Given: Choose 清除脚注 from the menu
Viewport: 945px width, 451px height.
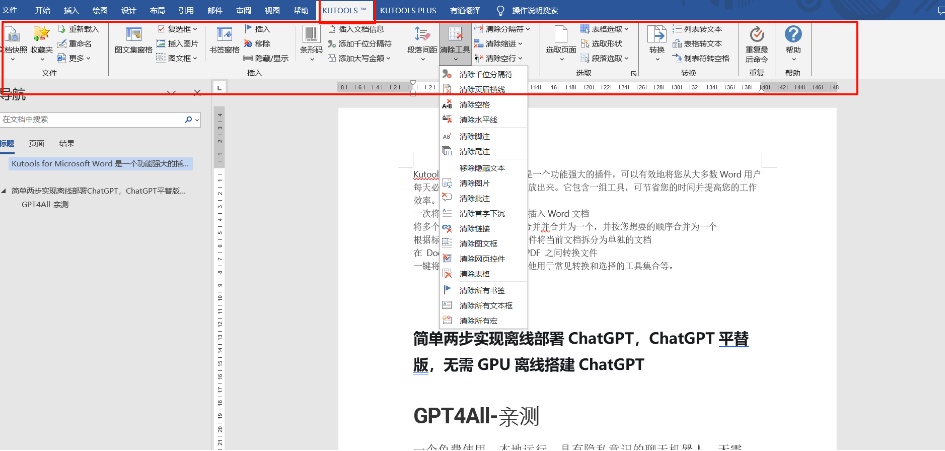Looking at the screenshot, I should (484, 136).
